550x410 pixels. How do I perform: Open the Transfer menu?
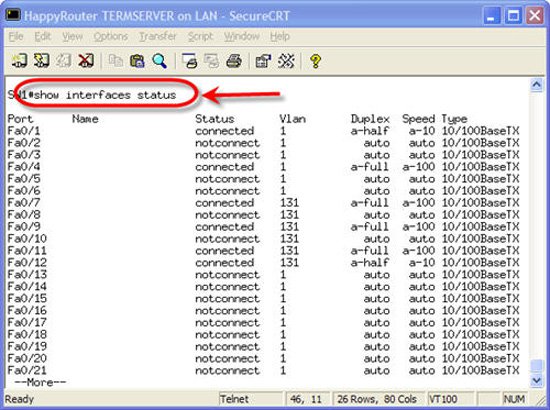point(158,36)
